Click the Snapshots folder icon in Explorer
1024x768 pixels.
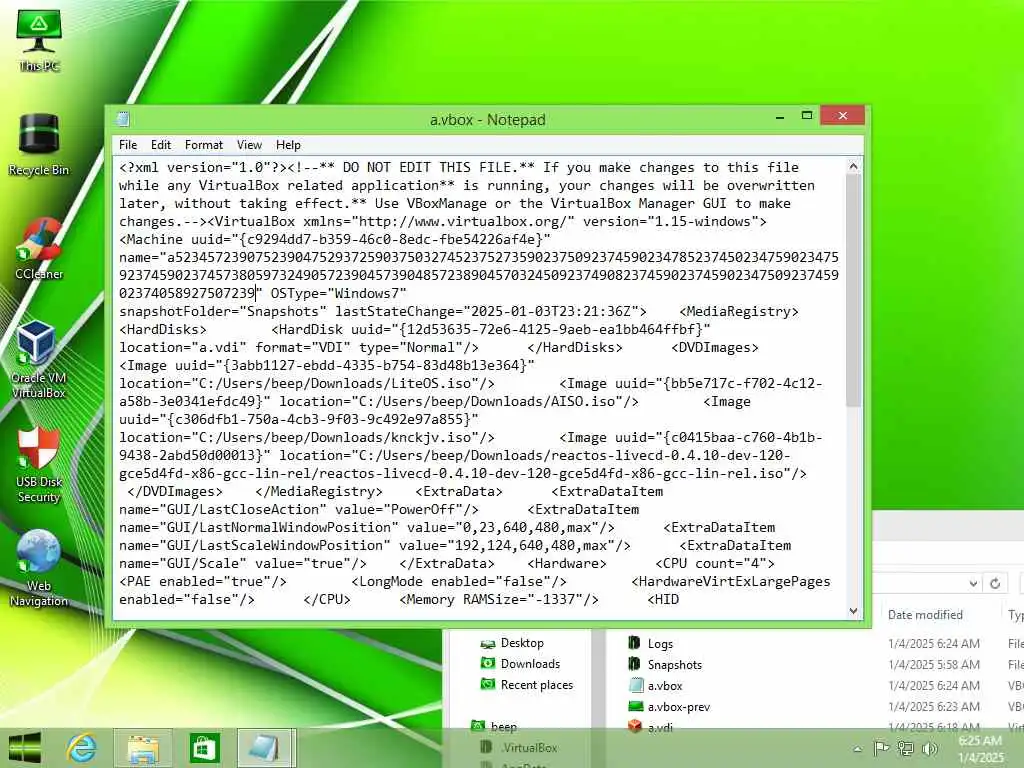[634, 664]
